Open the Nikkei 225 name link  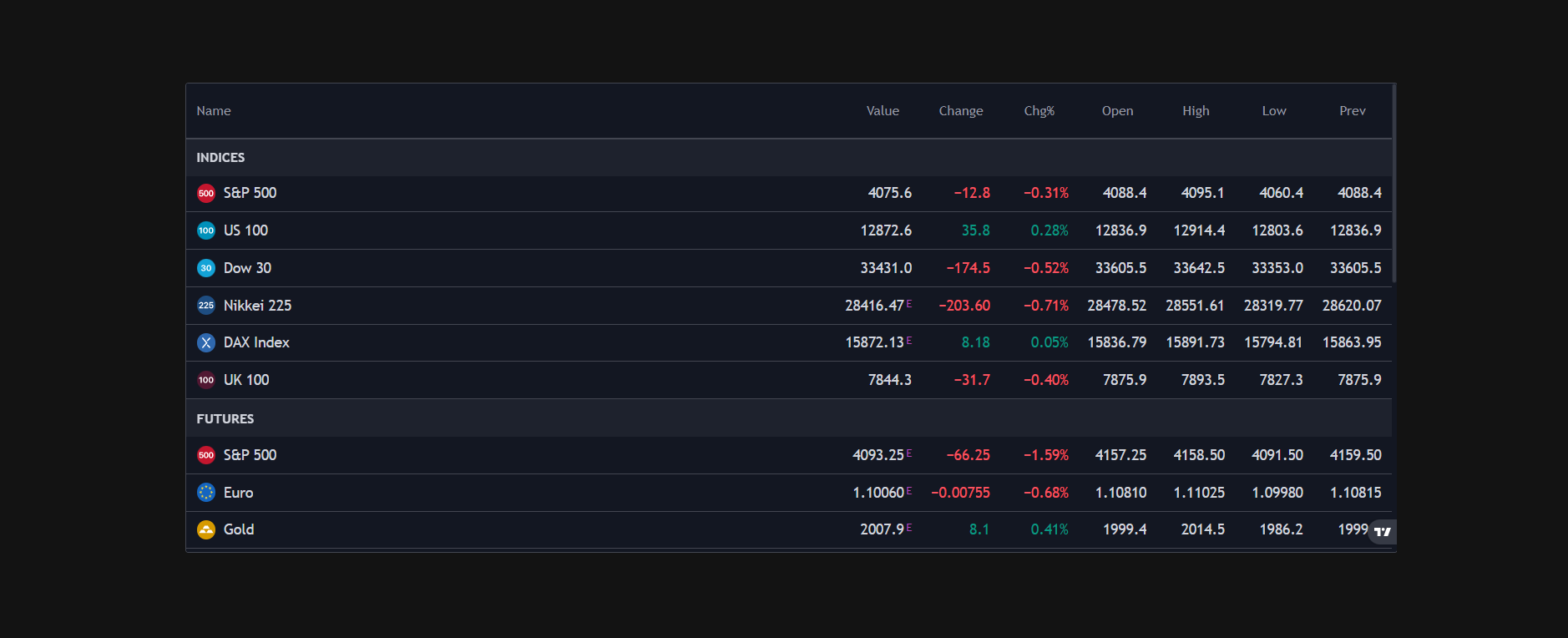tap(257, 306)
